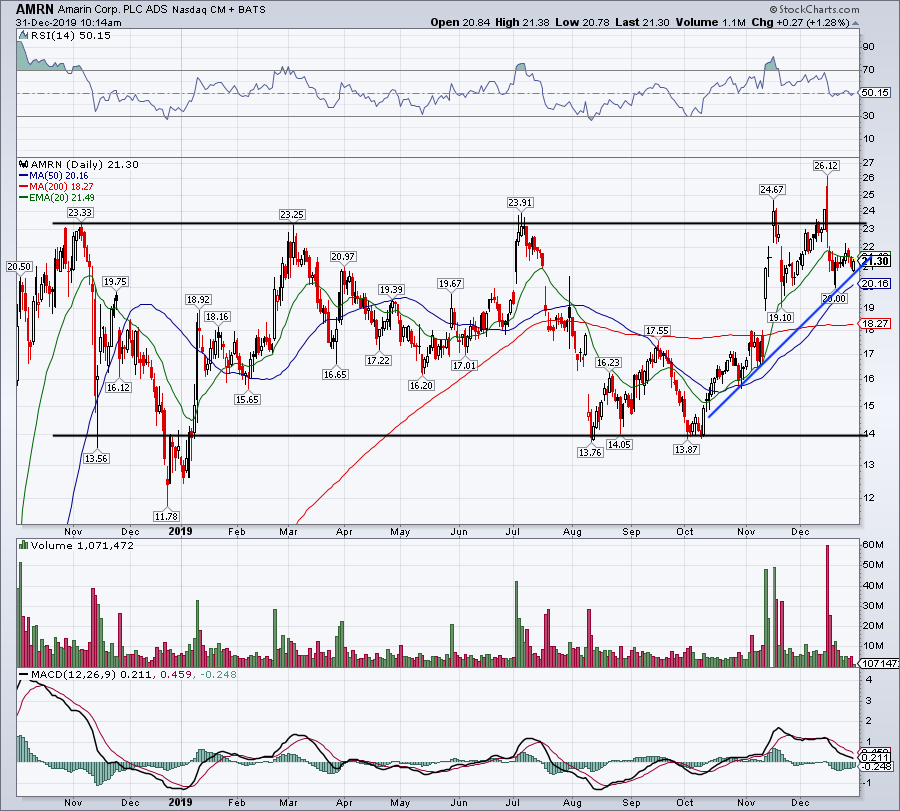Click the 13.76 August low label
This screenshot has width=900, height=811.
(589, 452)
